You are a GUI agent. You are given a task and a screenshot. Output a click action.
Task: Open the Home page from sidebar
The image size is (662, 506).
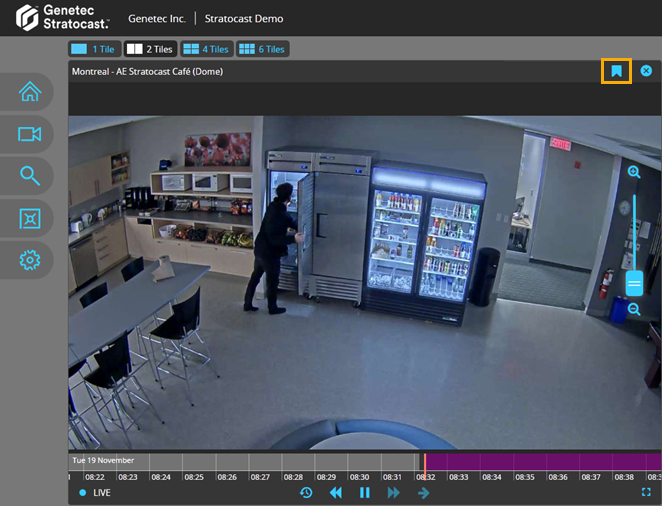pyautogui.click(x=30, y=92)
